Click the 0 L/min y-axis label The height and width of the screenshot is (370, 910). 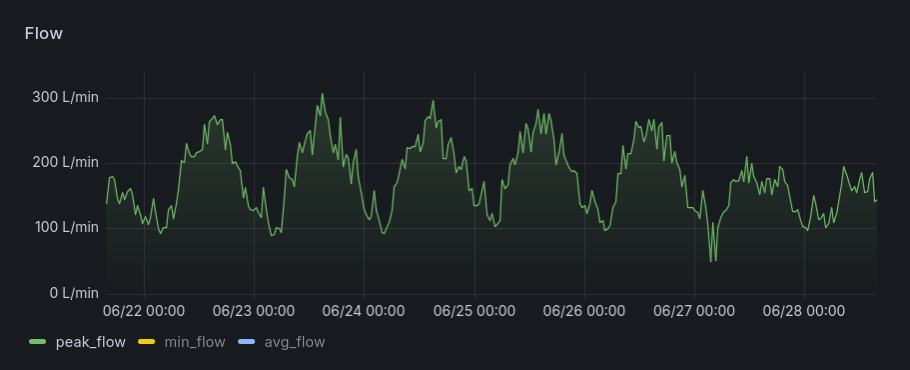coord(73,293)
